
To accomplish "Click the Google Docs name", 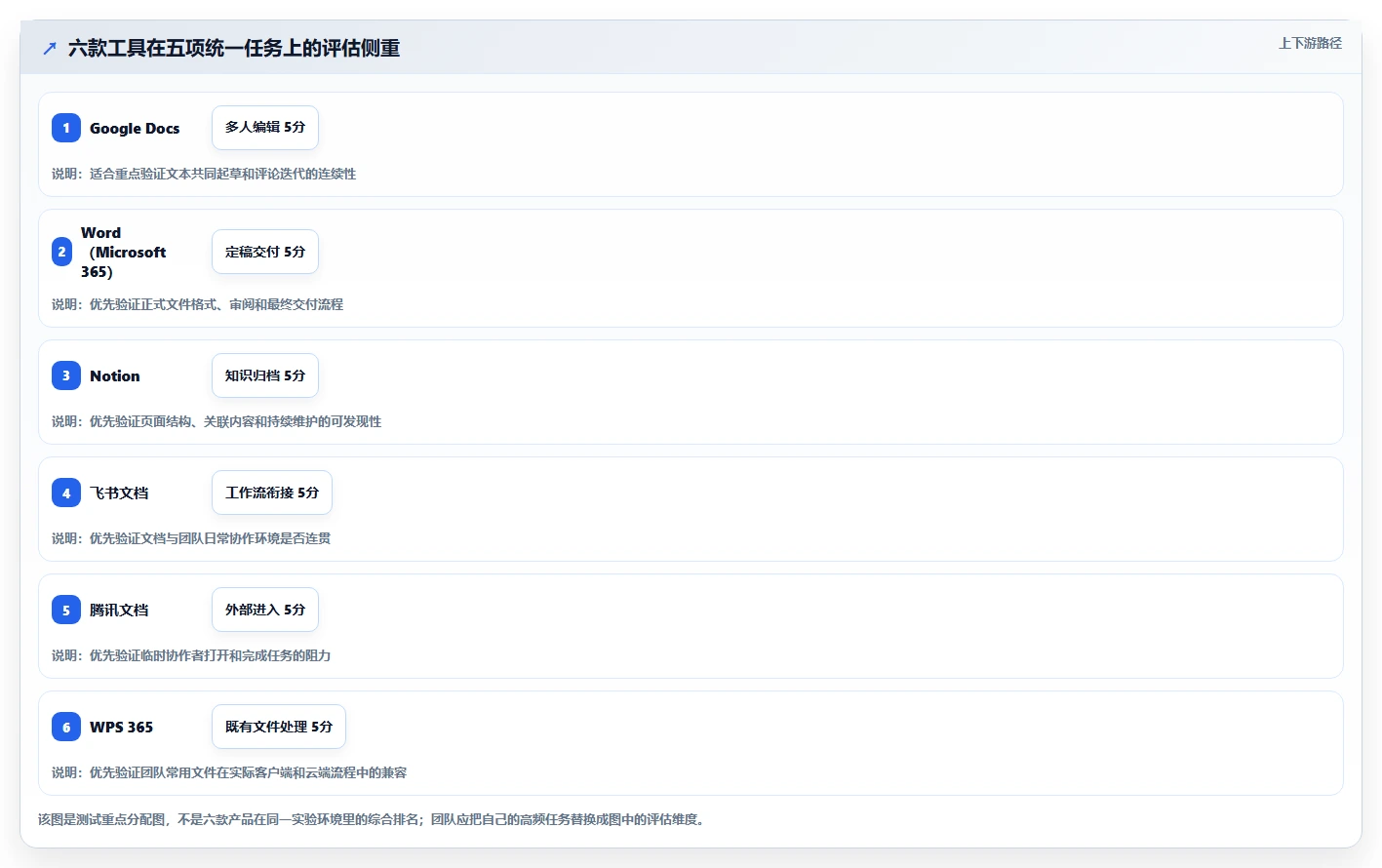I will point(135,128).
